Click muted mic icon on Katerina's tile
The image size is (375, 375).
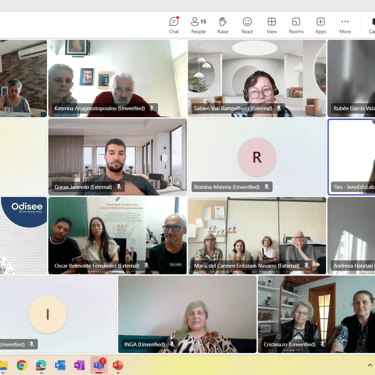click(152, 108)
